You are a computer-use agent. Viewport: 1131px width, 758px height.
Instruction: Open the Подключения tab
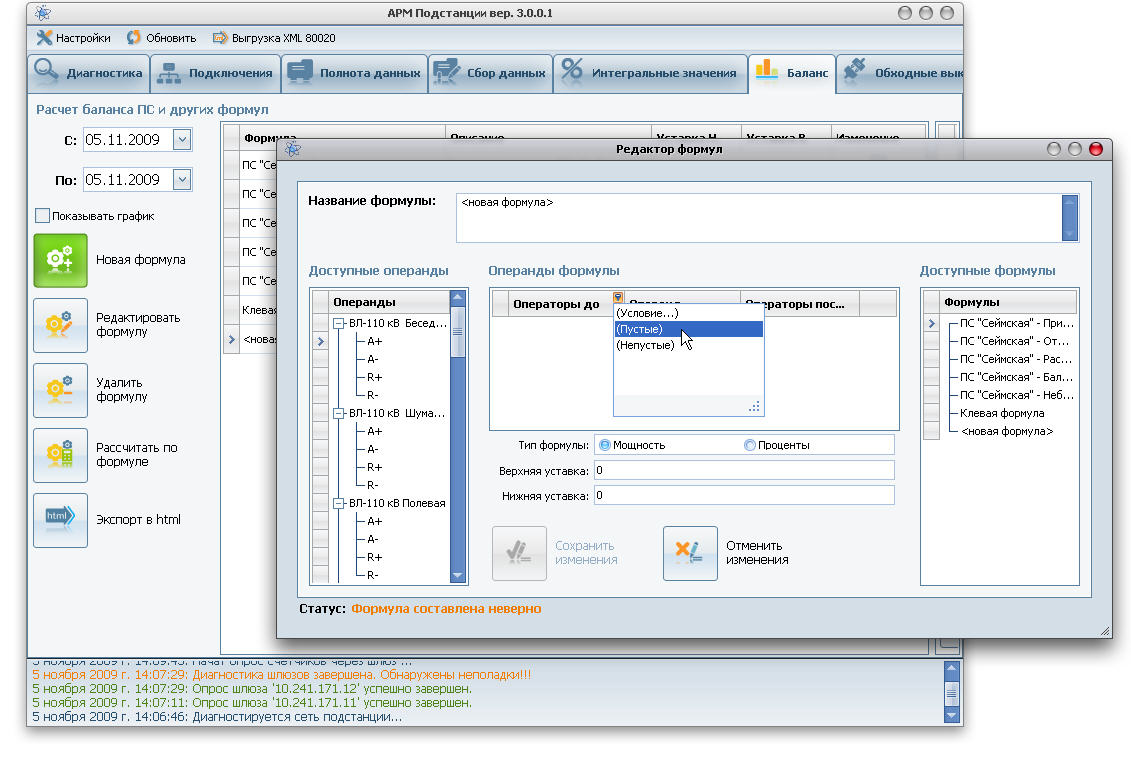tap(215, 73)
